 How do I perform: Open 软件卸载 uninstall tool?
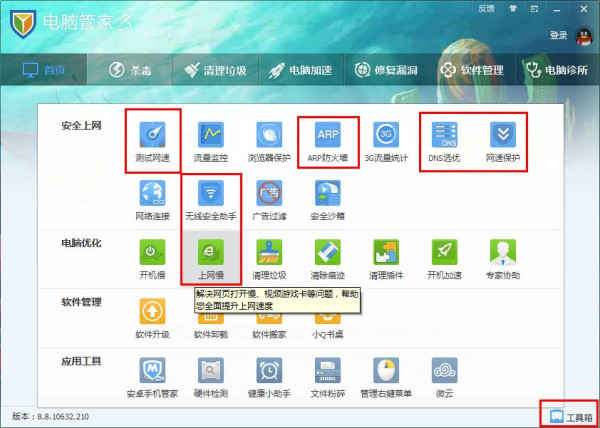(x=211, y=324)
